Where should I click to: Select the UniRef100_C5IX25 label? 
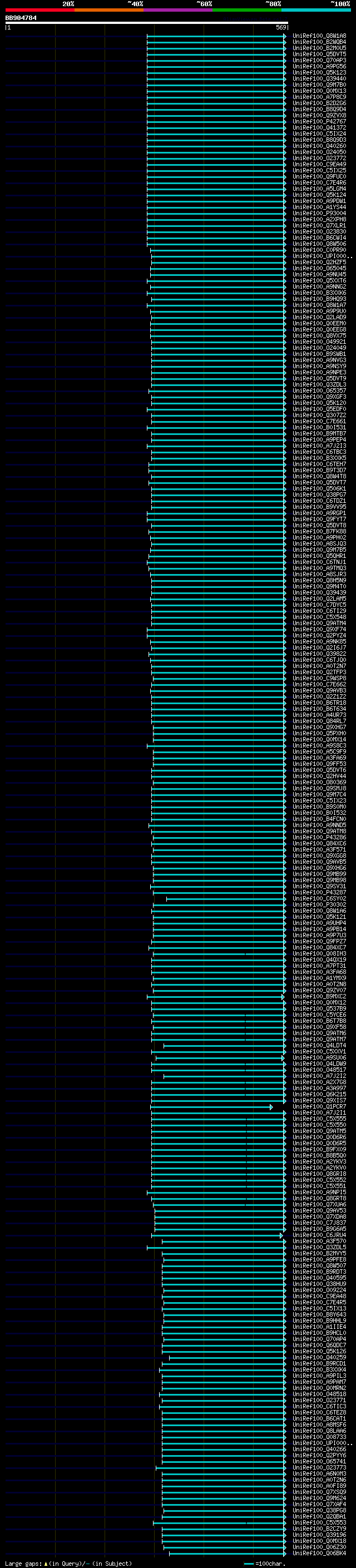[x=319, y=170]
